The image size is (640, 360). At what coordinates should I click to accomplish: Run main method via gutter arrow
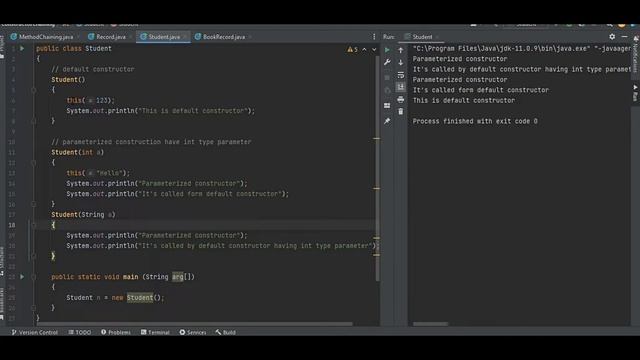click(x=22, y=277)
